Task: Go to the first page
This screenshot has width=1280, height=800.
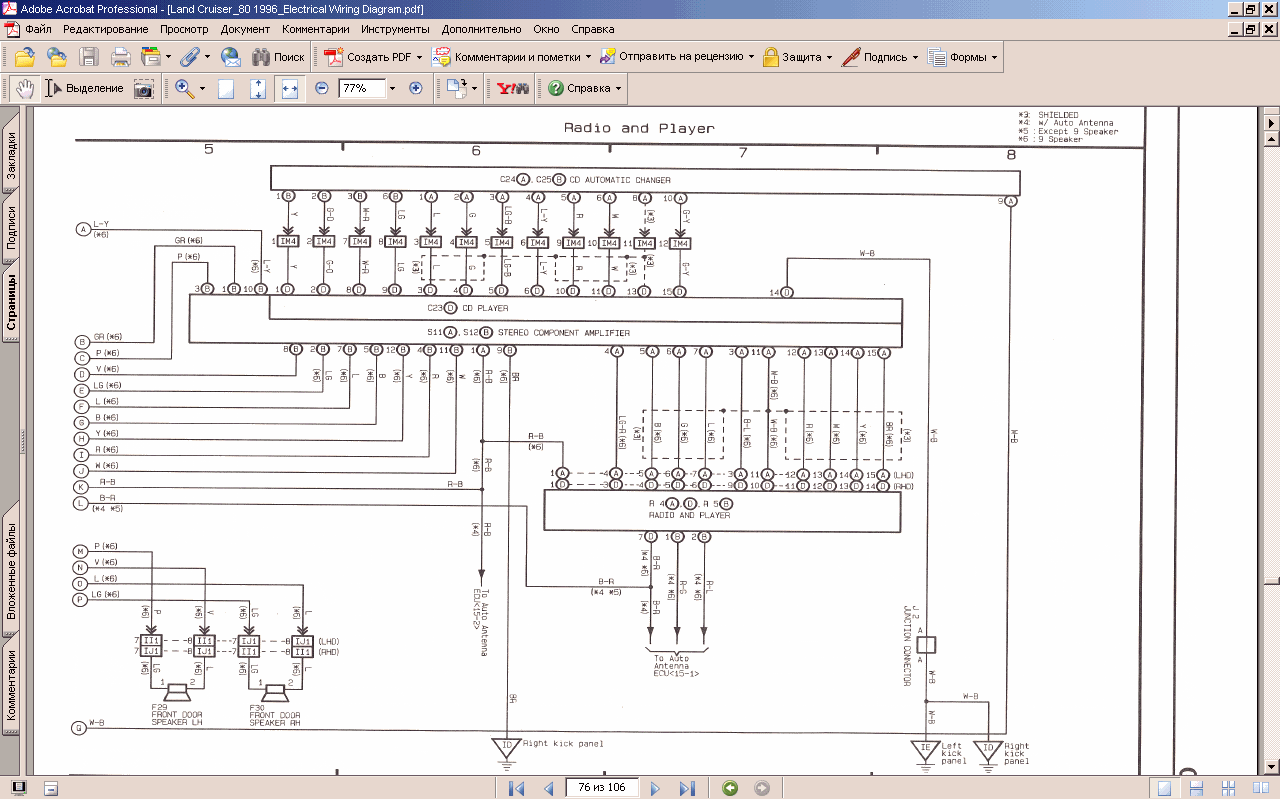Action: coord(516,788)
